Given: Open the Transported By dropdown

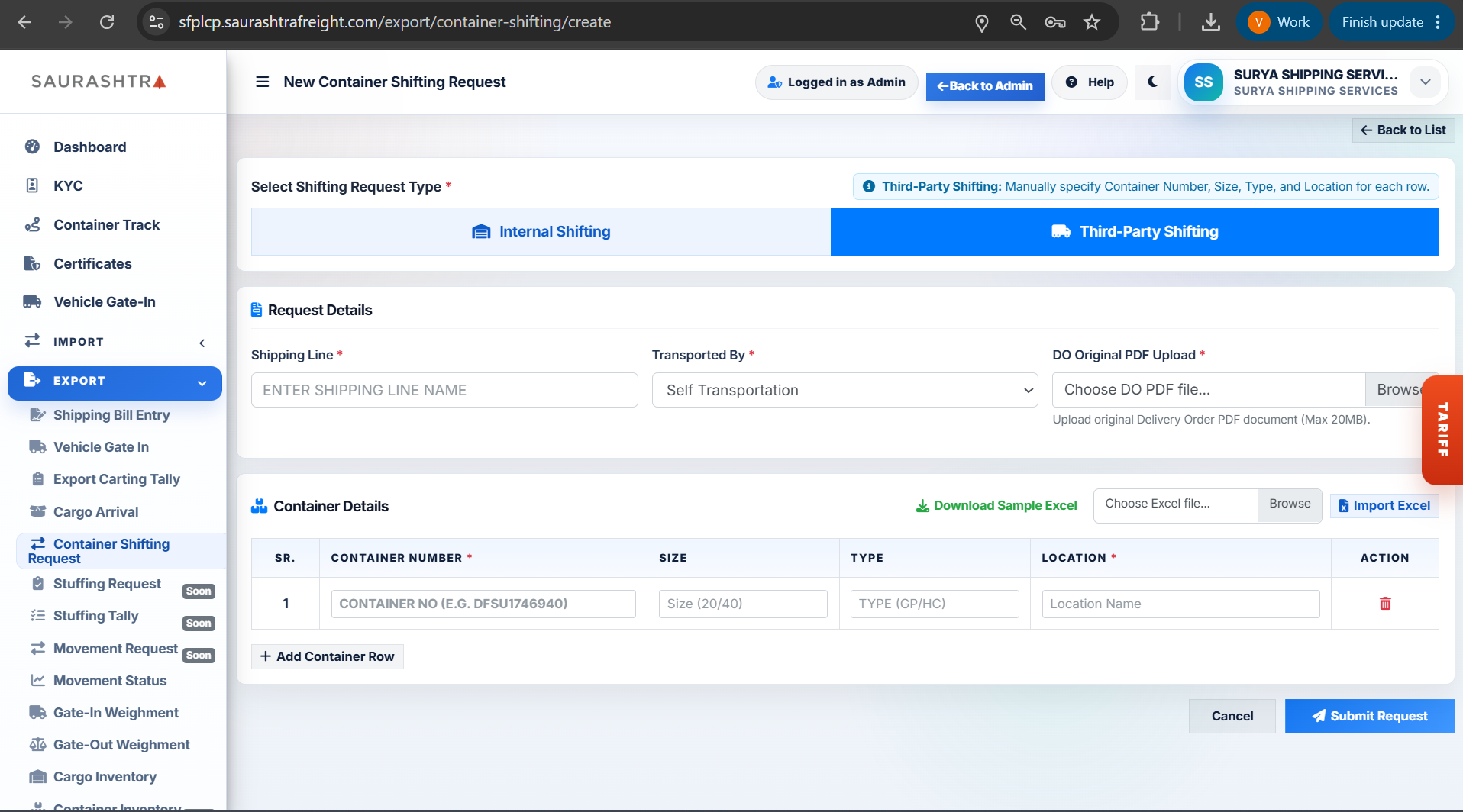Looking at the screenshot, I should tap(845, 390).
